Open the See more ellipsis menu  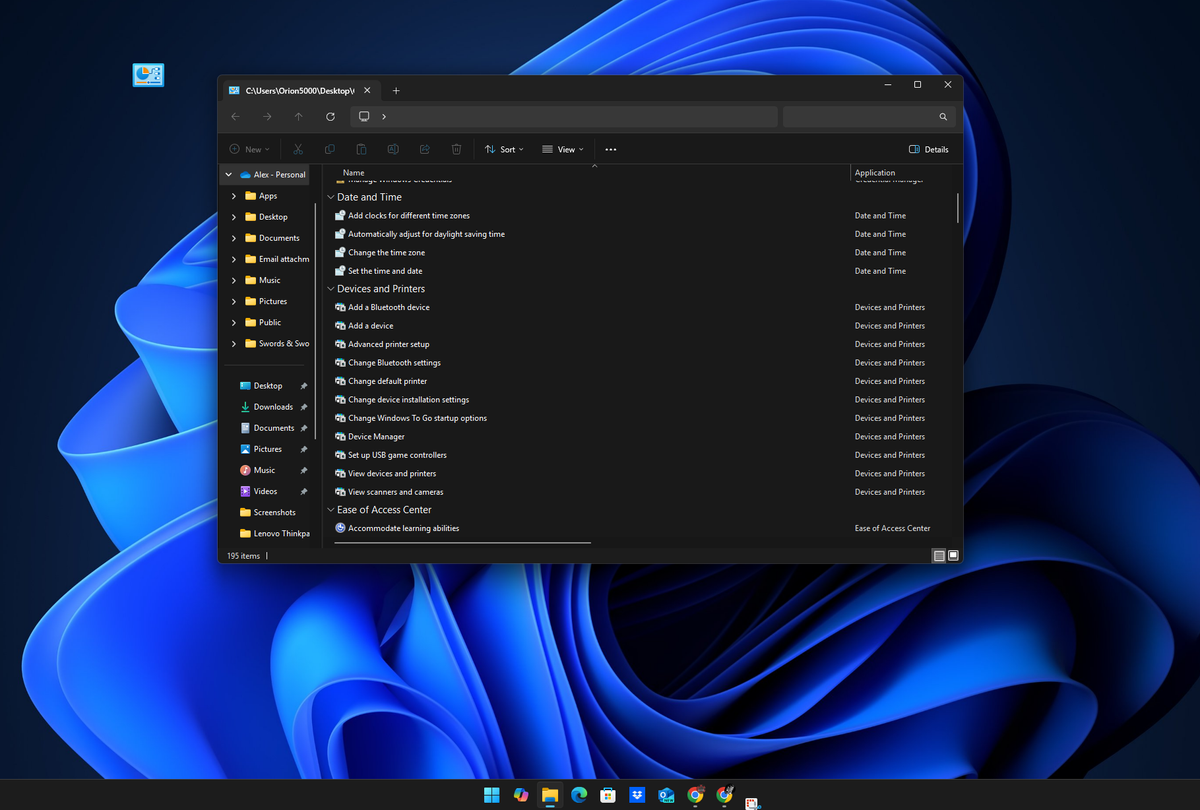click(610, 149)
